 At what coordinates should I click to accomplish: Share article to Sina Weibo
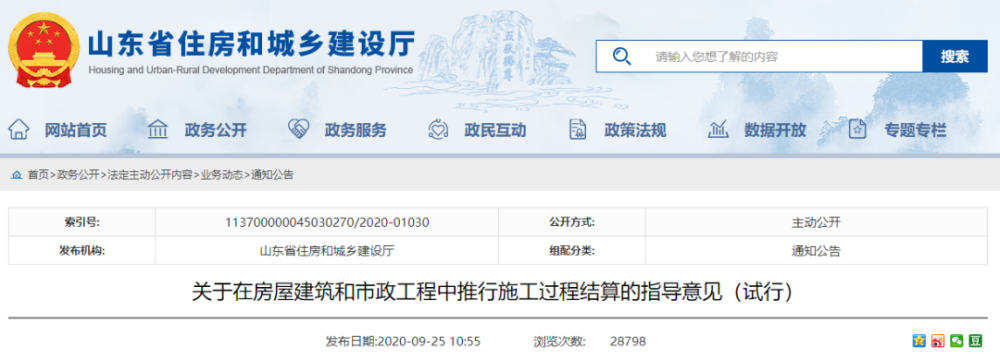(x=938, y=340)
